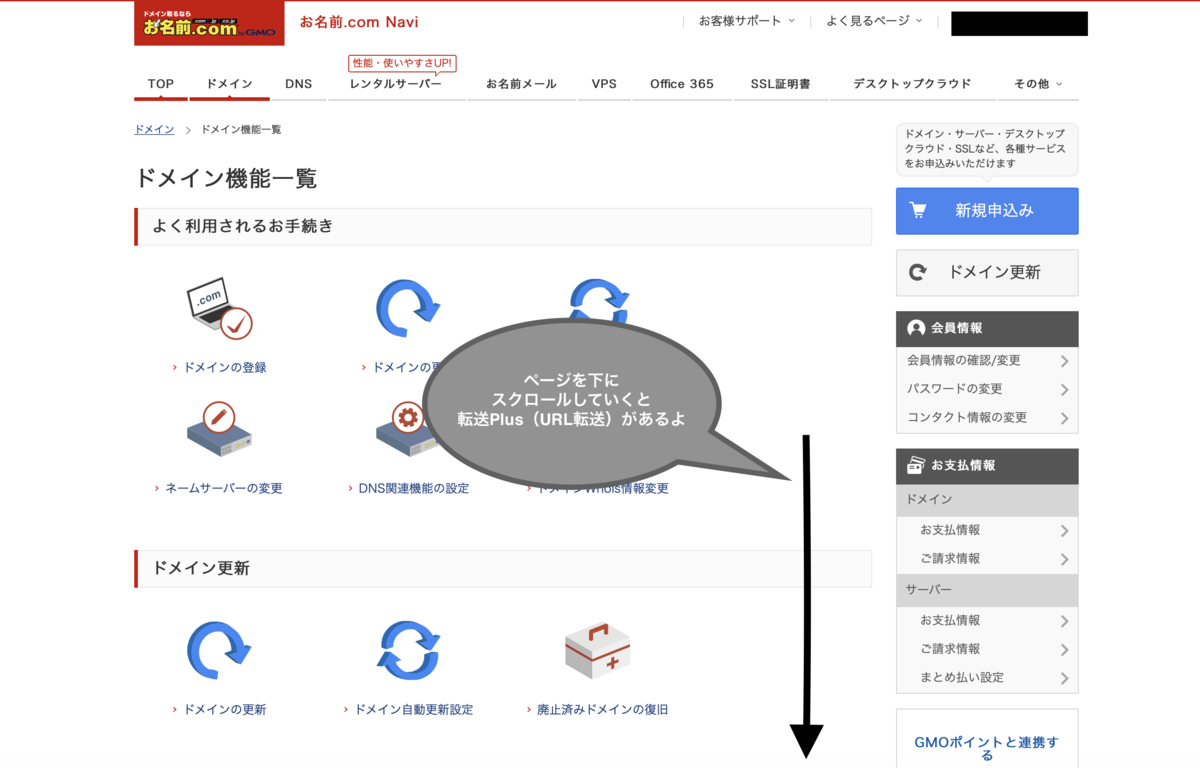Click the 性能・使いやすさUP! badge

pyautogui.click(x=402, y=64)
